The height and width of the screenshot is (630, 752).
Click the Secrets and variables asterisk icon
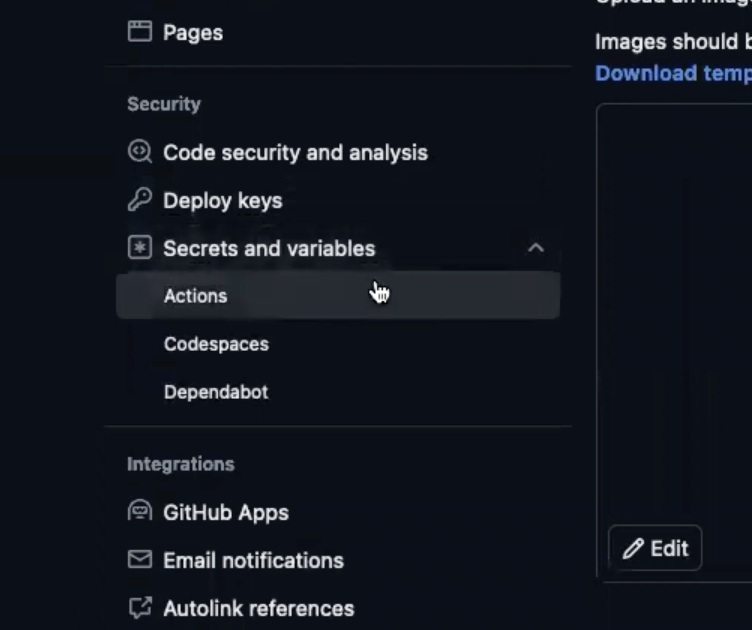[140, 247]
